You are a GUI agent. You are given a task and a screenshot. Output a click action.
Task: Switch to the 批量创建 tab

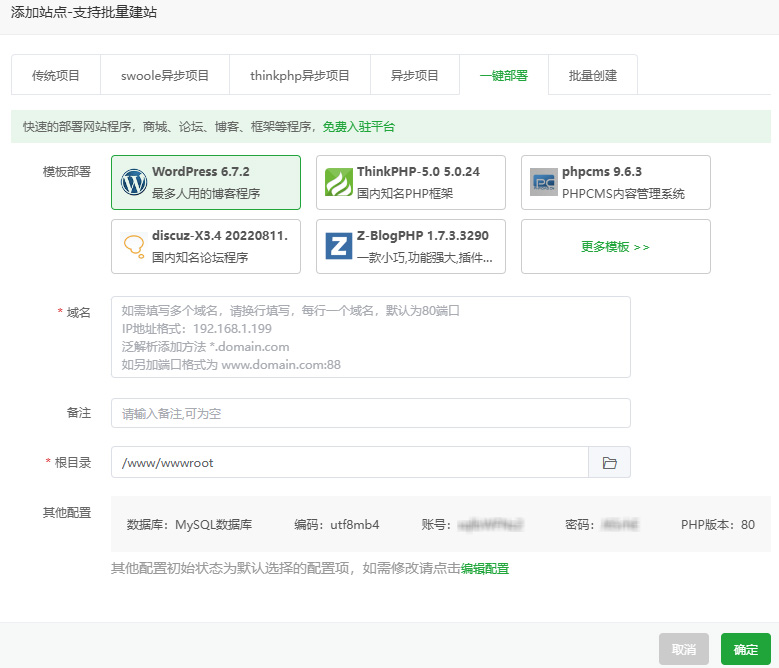tap(593, 75)
